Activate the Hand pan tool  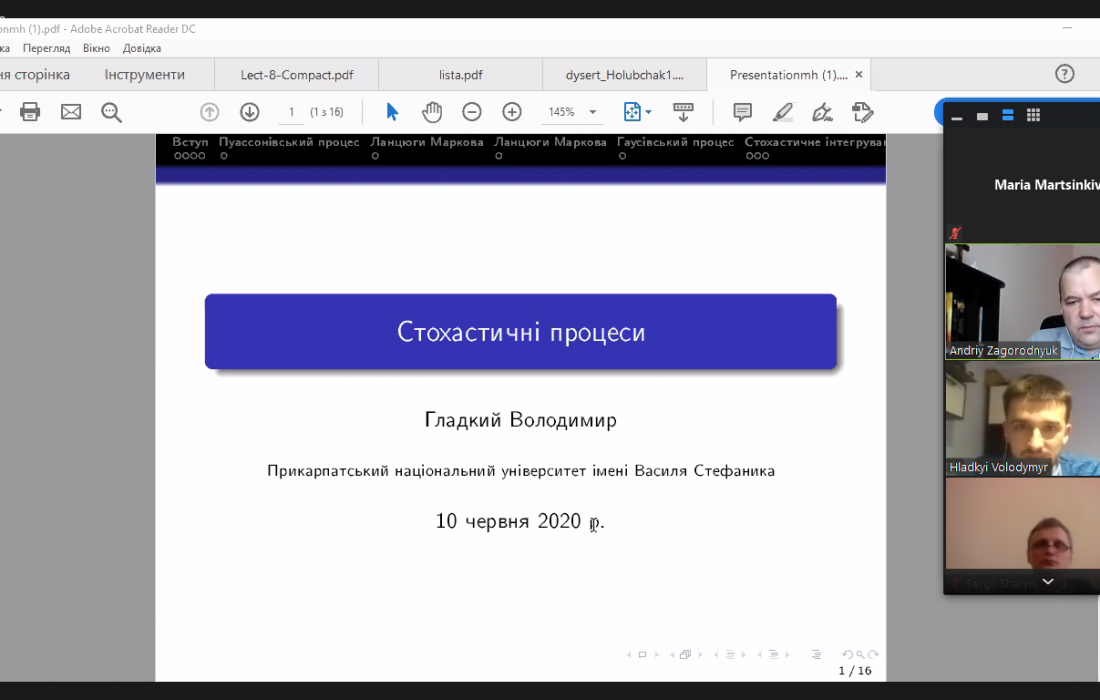click(431, 112)
